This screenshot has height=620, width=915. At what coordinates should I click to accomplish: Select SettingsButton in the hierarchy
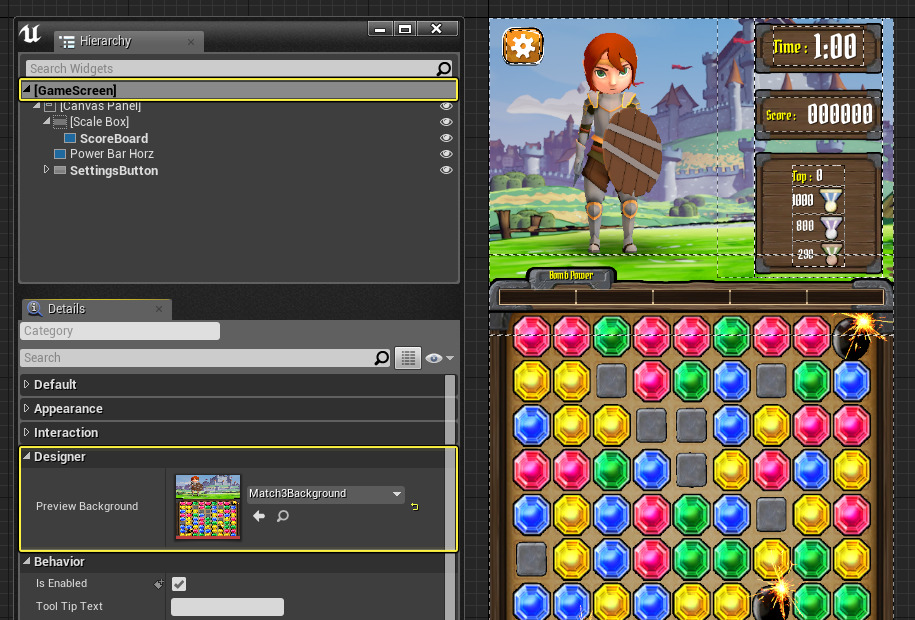point(114,170)
